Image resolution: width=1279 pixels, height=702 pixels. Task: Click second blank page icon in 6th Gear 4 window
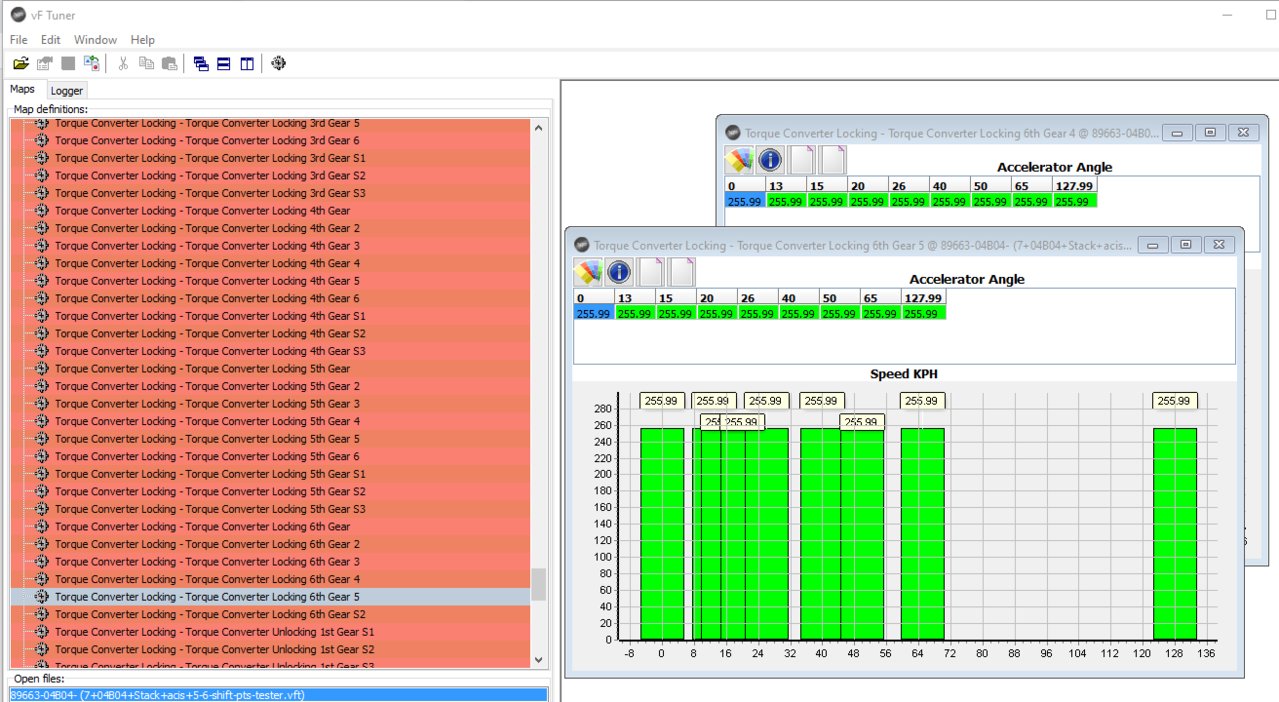tap(833, 160)
